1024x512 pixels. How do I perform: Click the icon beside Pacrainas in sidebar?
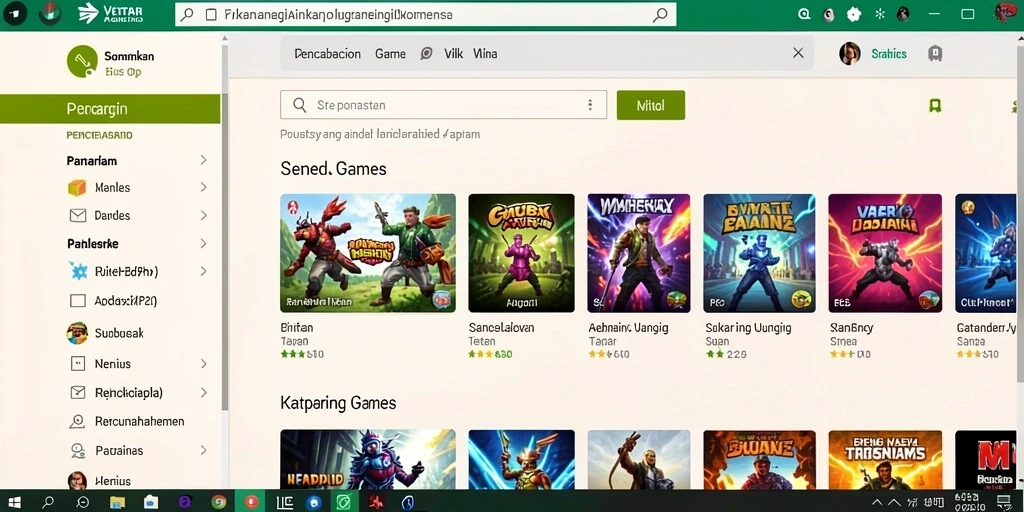pos(77,451)
